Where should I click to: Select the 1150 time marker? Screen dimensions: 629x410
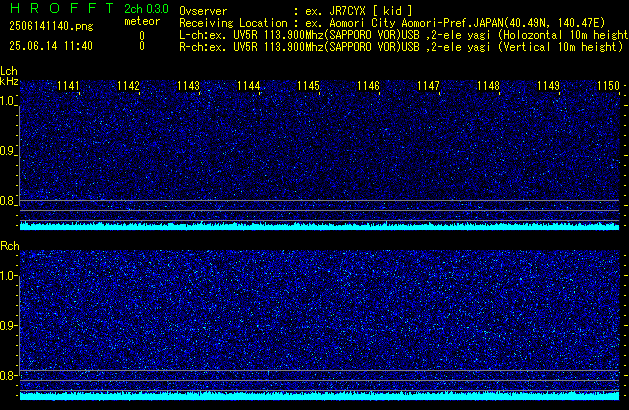coord(609,86)
